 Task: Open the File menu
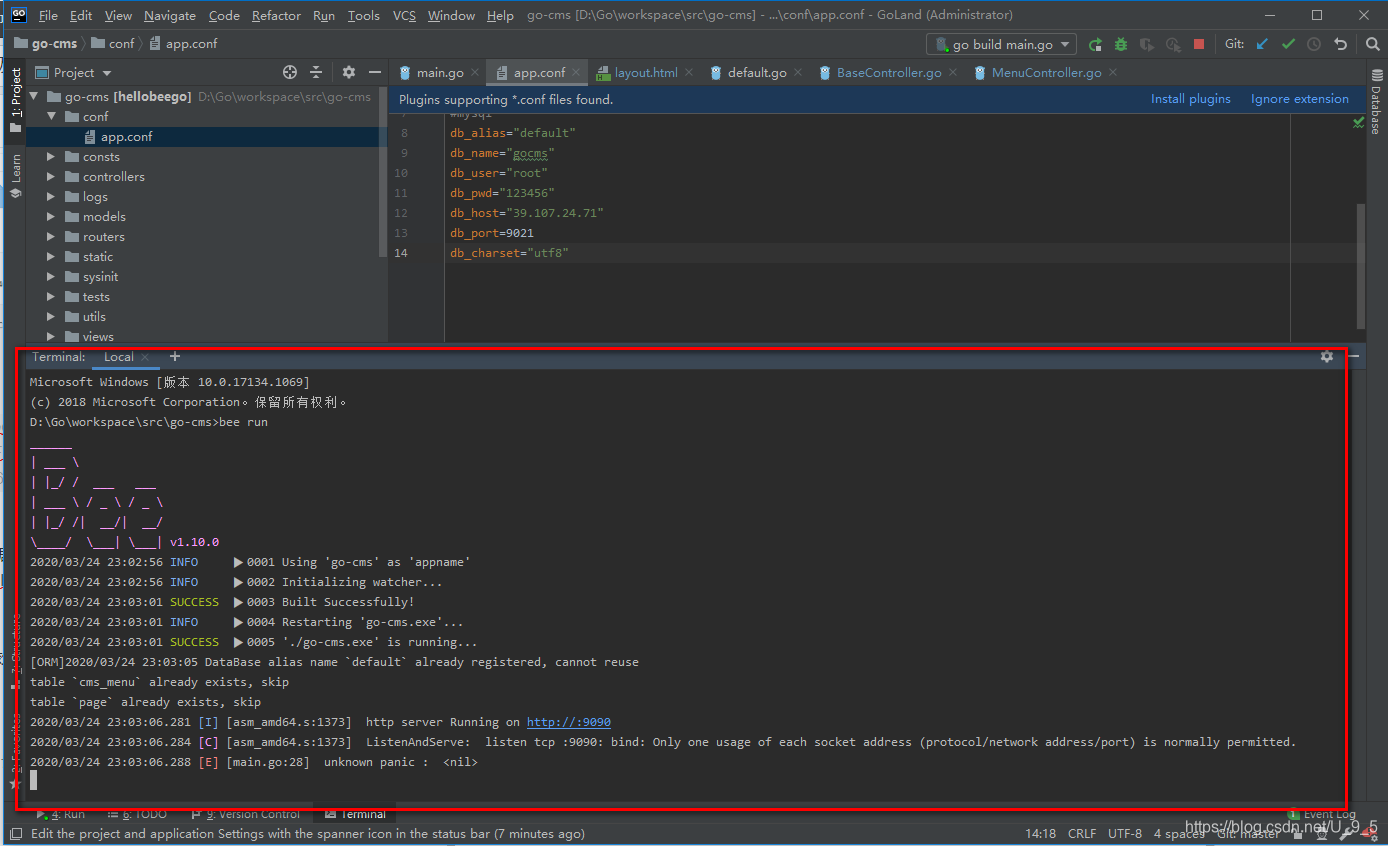tap(48, 15)
